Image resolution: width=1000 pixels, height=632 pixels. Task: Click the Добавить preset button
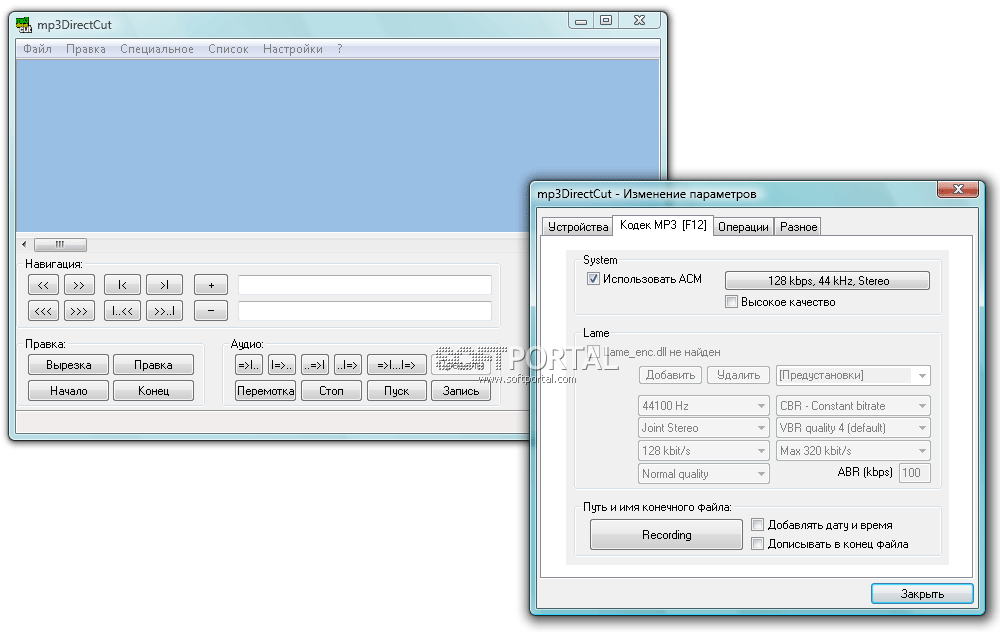670,375
